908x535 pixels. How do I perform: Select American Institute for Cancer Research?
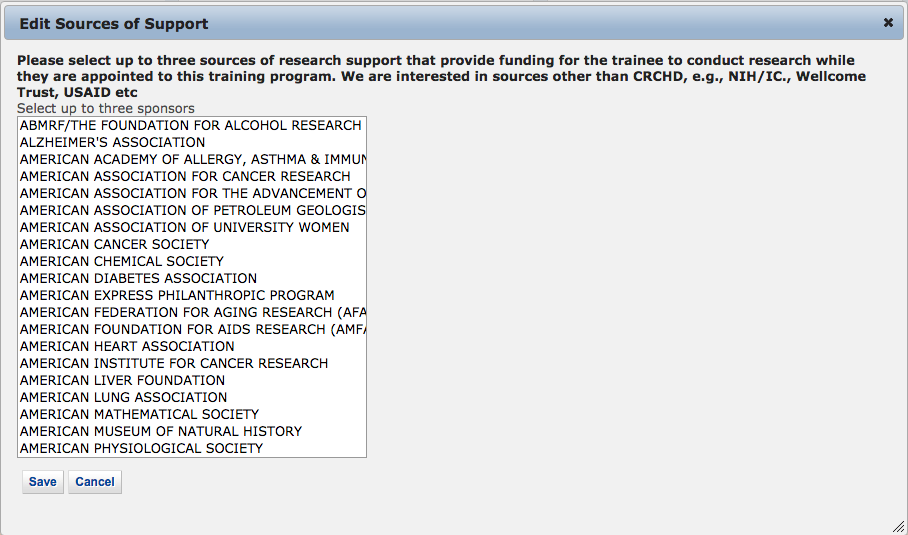[174, 363]
